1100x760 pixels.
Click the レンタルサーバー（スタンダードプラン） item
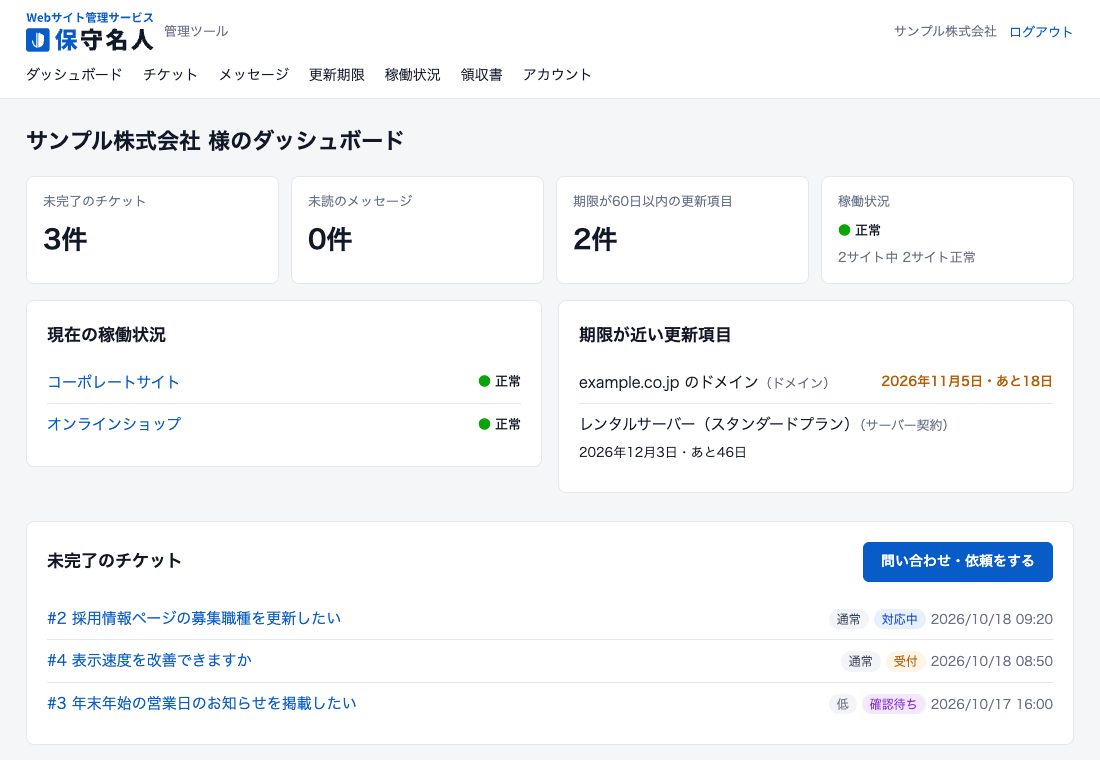tap(715, 424)
